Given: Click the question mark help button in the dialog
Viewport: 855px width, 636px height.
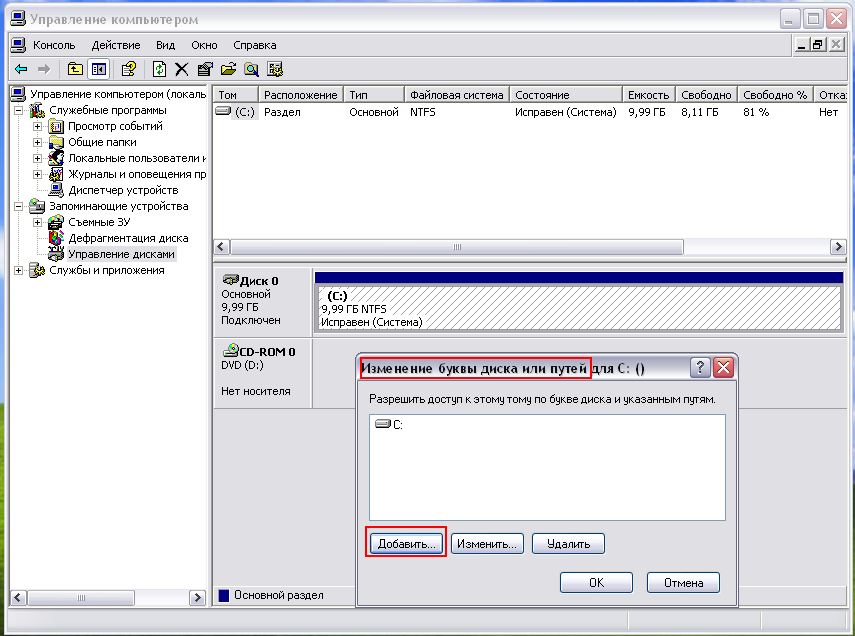Looking at the screenshot, I should (x=700, y=368).
